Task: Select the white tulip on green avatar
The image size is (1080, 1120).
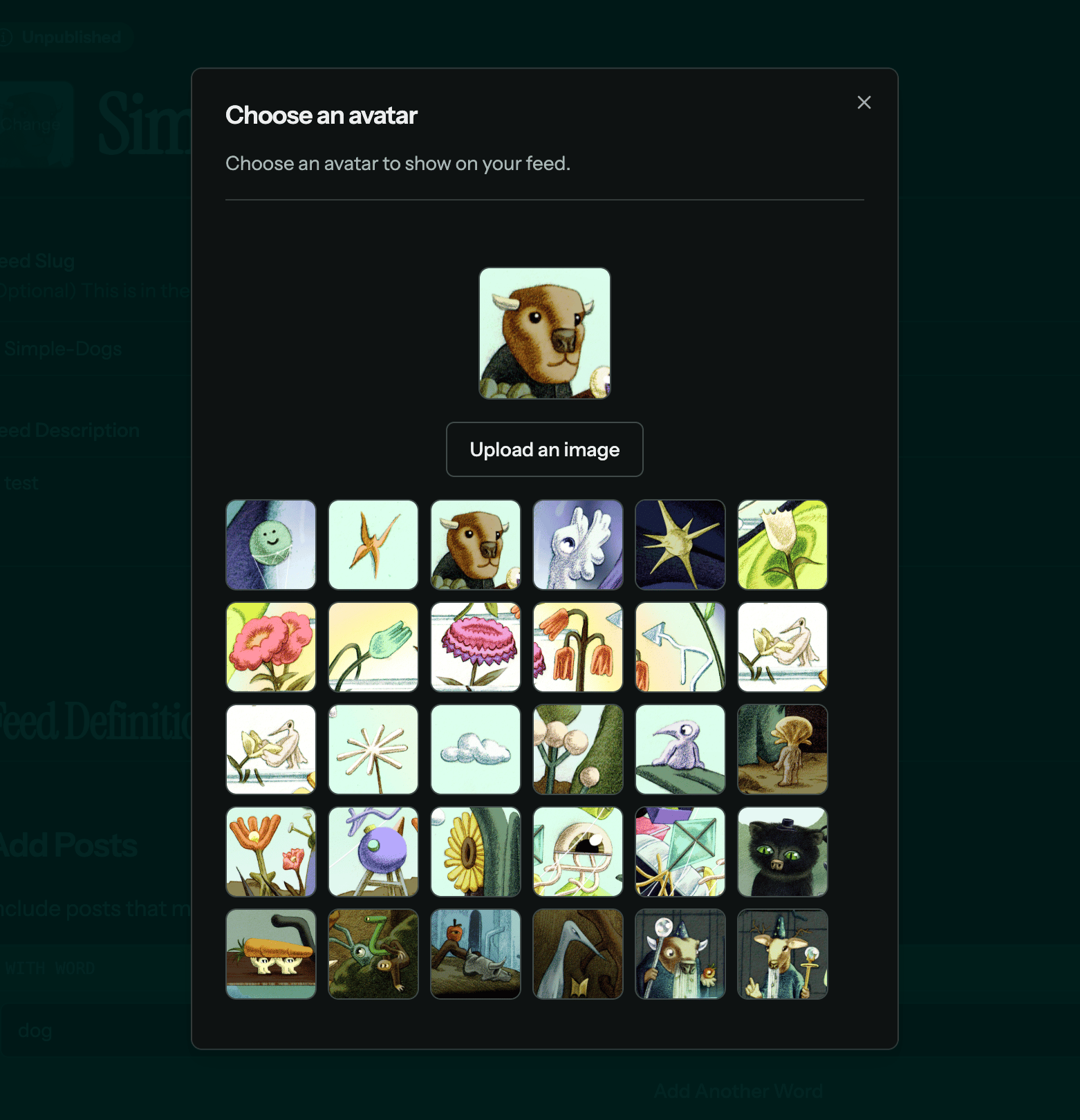Action: [x=783, y=545]
